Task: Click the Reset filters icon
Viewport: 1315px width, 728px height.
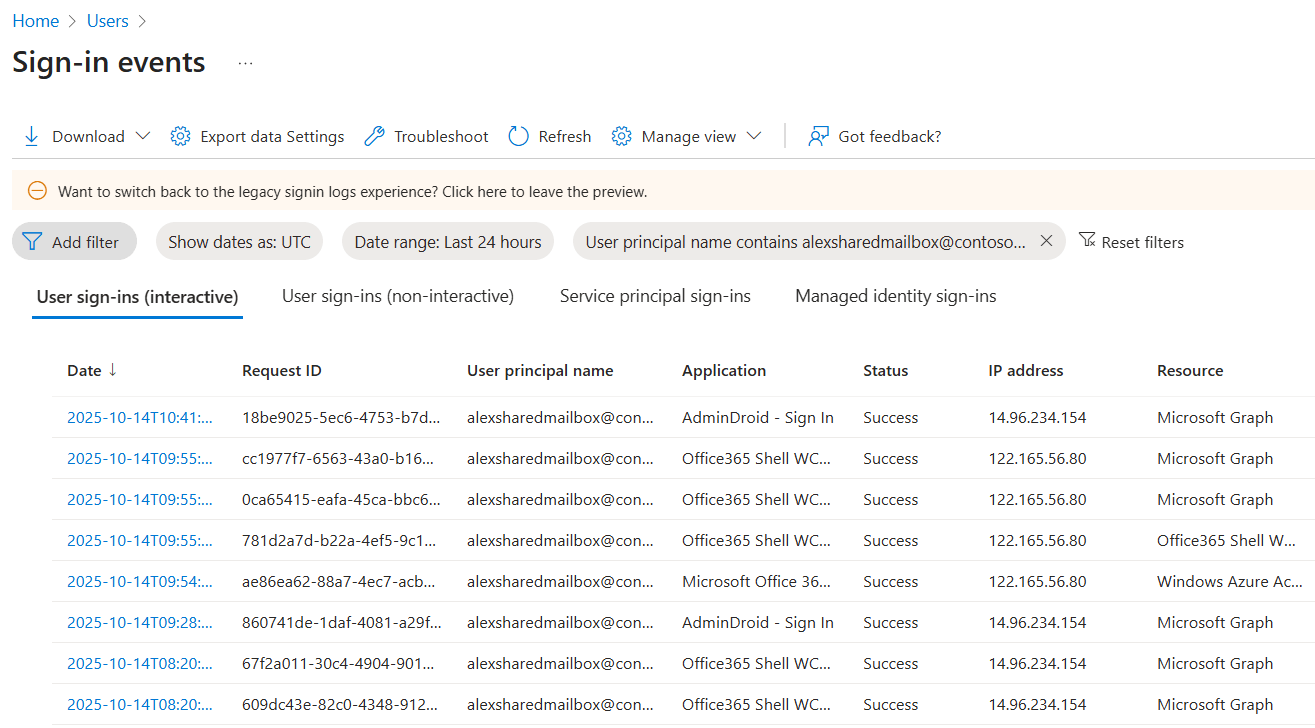Action: 1087,240
